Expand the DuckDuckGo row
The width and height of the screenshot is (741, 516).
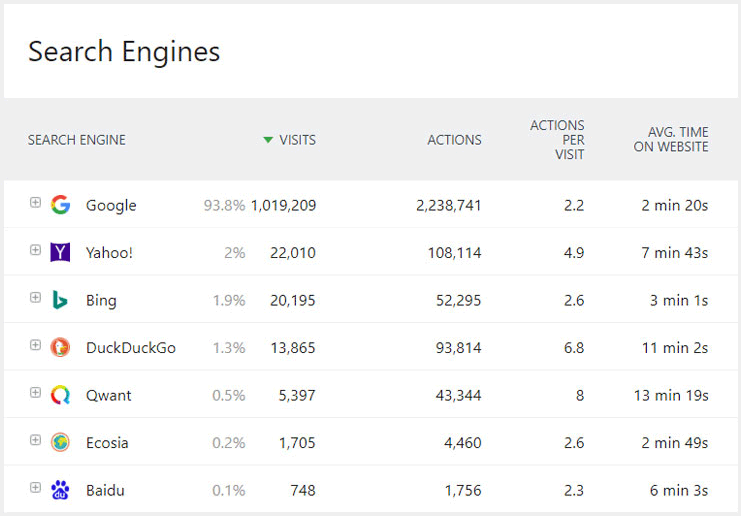tap(35, 345)
